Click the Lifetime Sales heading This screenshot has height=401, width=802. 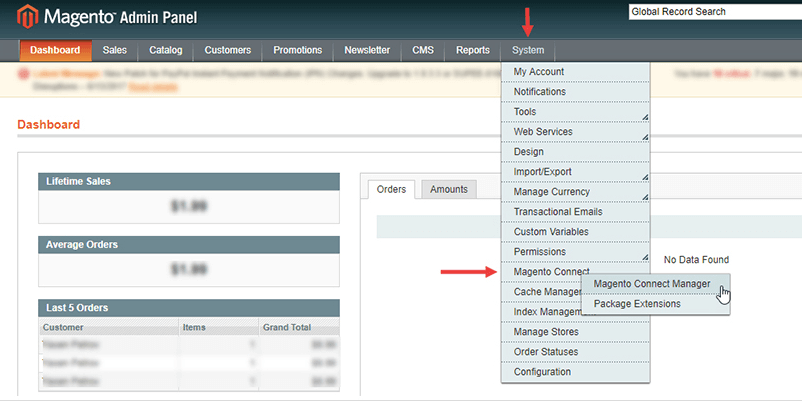click(78, 182)
